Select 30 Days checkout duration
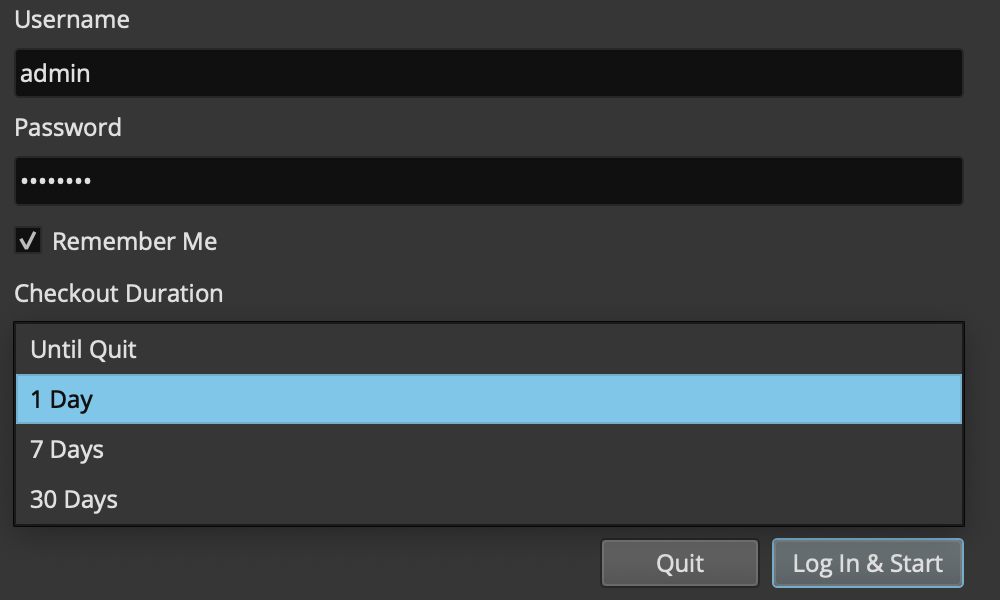The width and height of the screenshot is (1000, 600). 488,500
